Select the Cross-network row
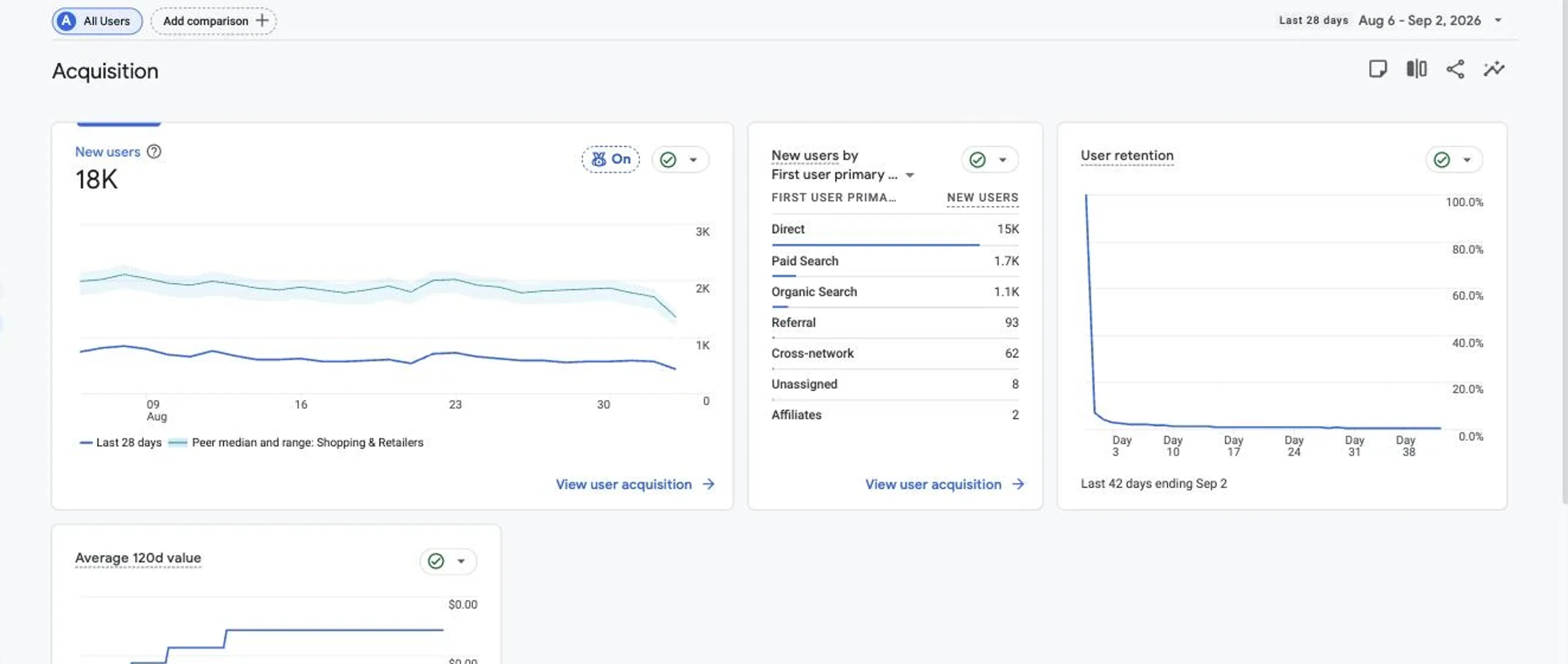 (x=895, y=353)
